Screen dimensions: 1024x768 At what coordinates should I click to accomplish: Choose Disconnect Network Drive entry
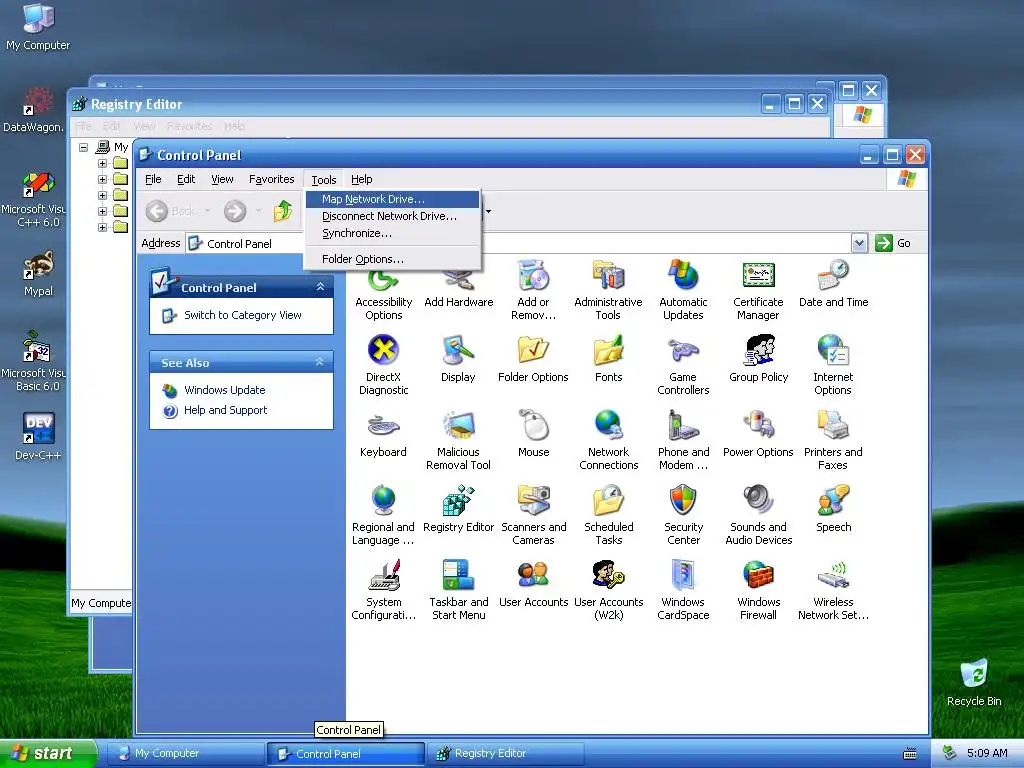tap(392, 216)
